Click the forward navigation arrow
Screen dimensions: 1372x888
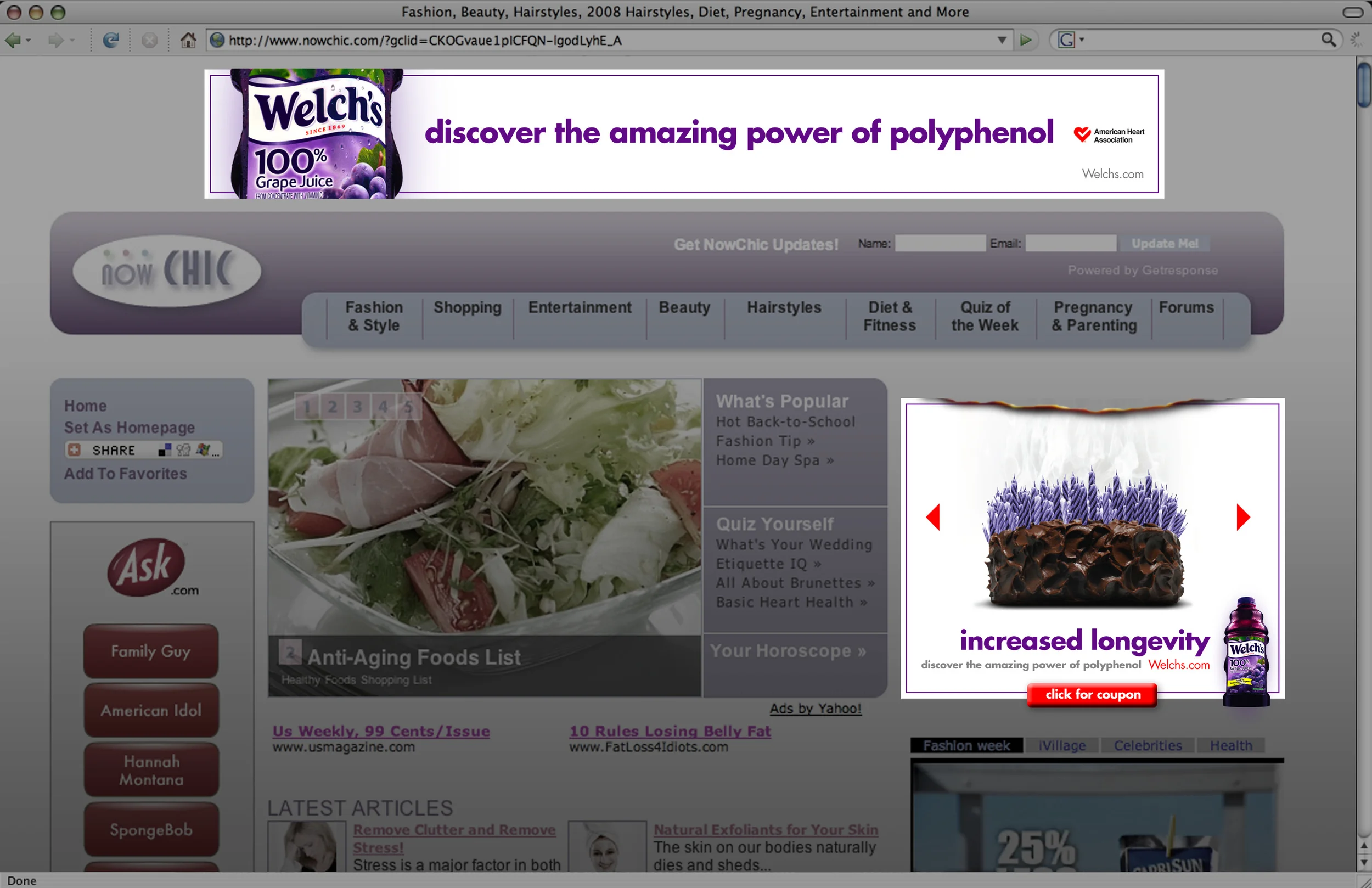coord(55,41)
